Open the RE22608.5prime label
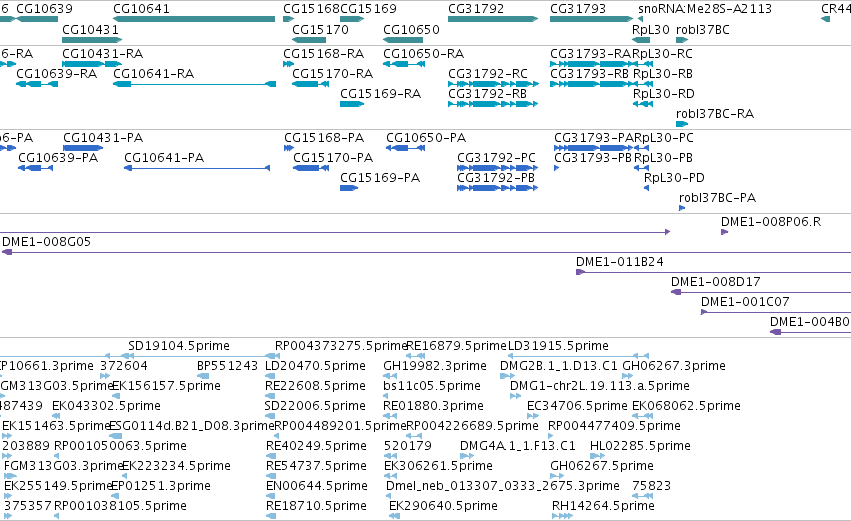851x521 pixels. pyautogui.click(x=315, y=386)
